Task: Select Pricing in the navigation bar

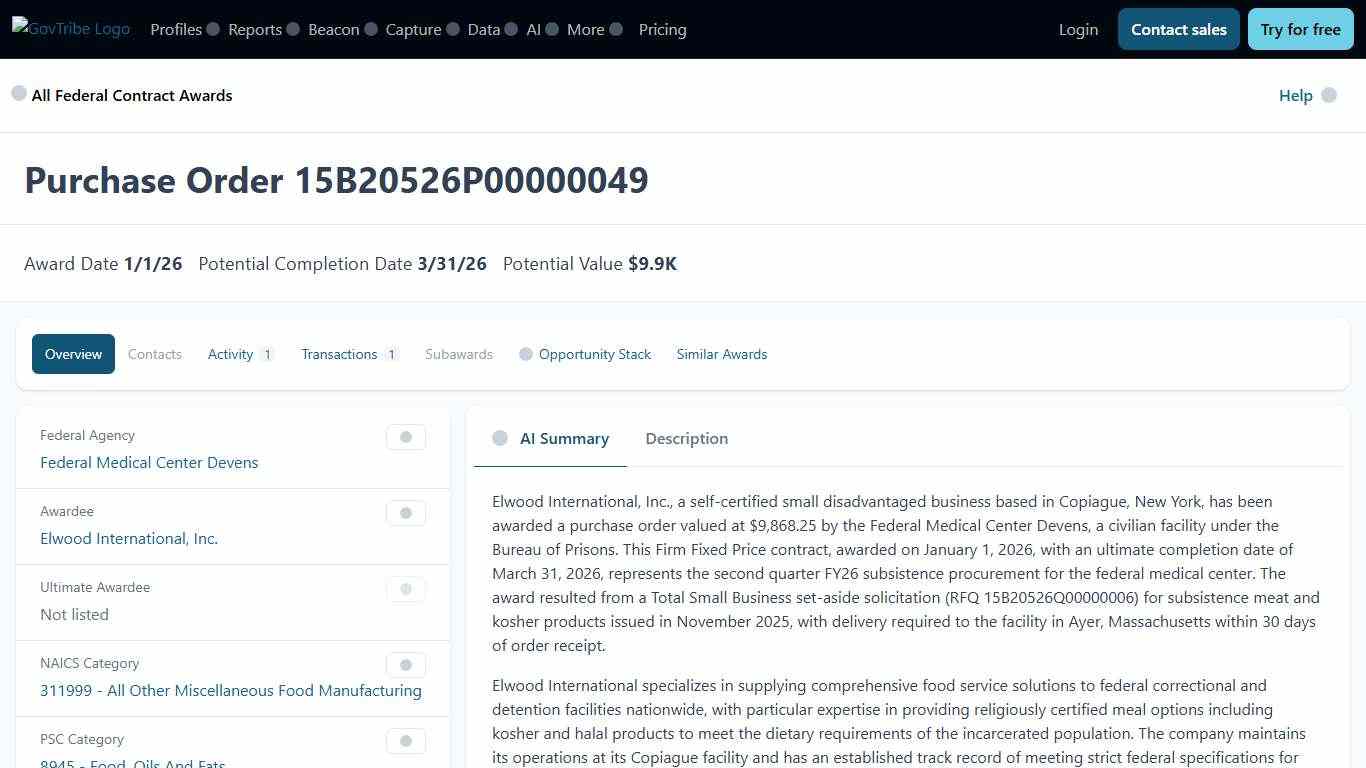Action: click(662, 29)
